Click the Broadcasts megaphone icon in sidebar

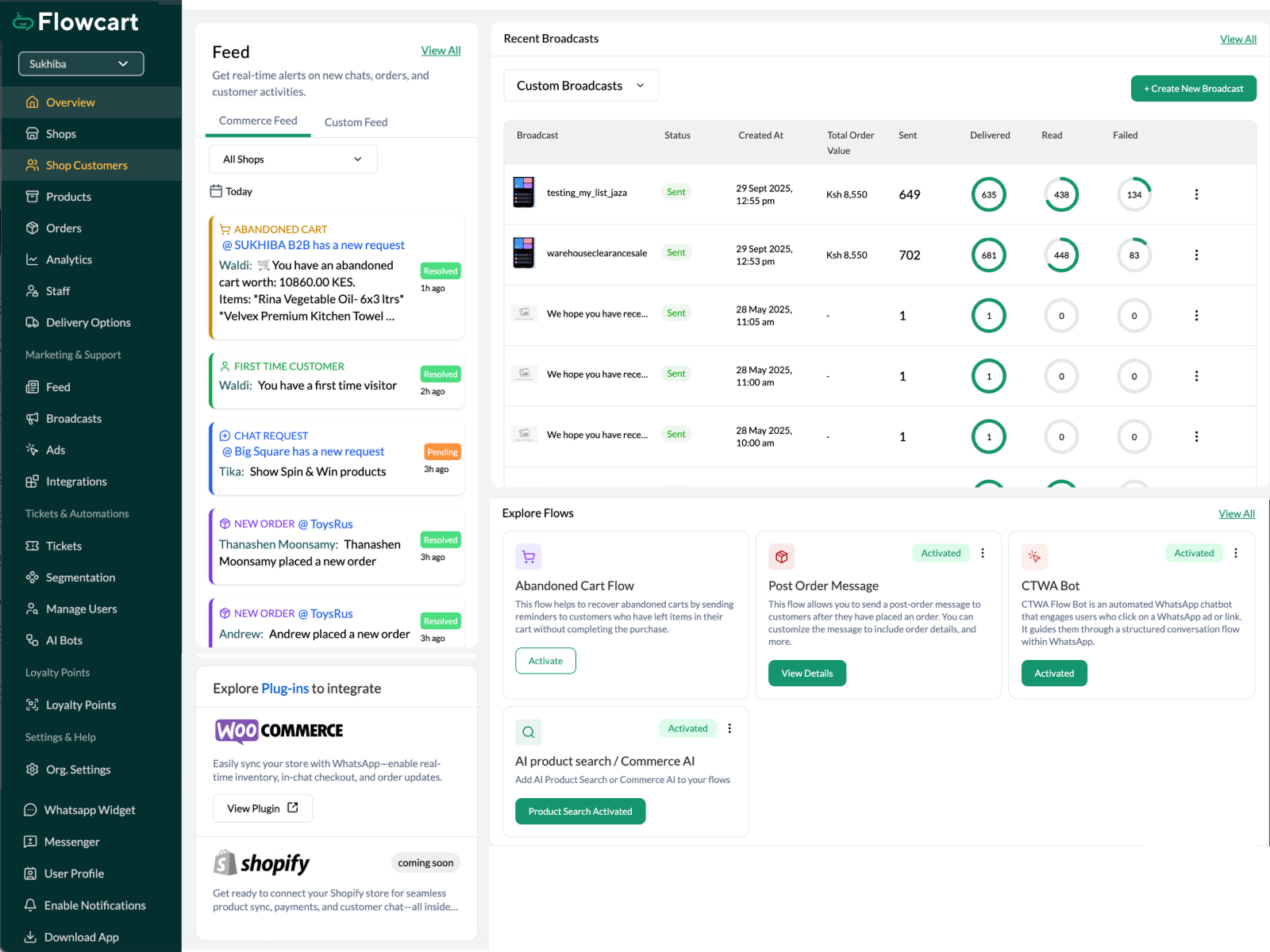[x=32, y=418]
